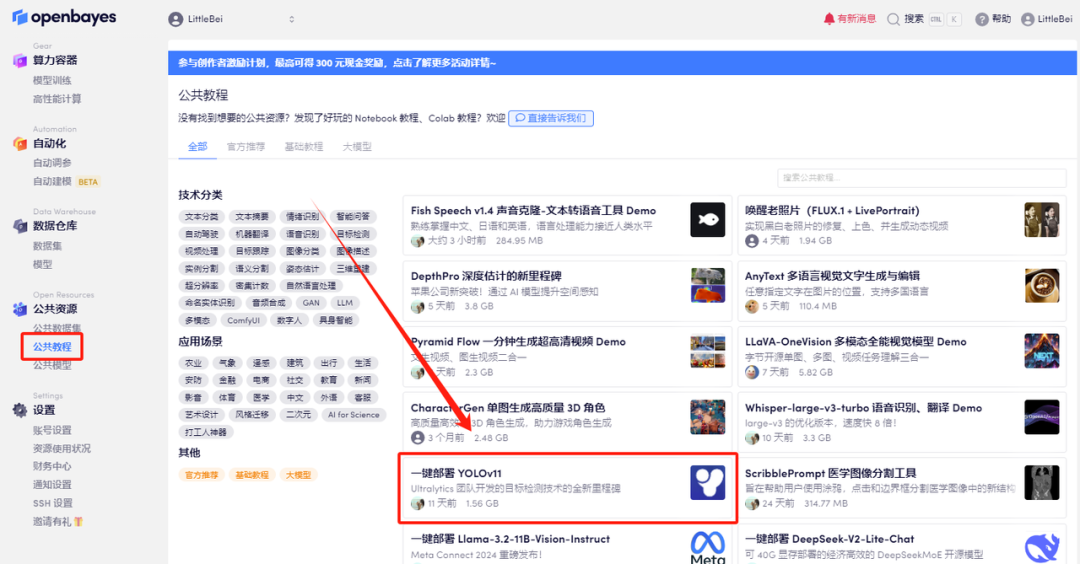Click the DeepSeek whale logo
Image resolution: width=1080 pixels, height=564 pixels.
coord(1041,548)
